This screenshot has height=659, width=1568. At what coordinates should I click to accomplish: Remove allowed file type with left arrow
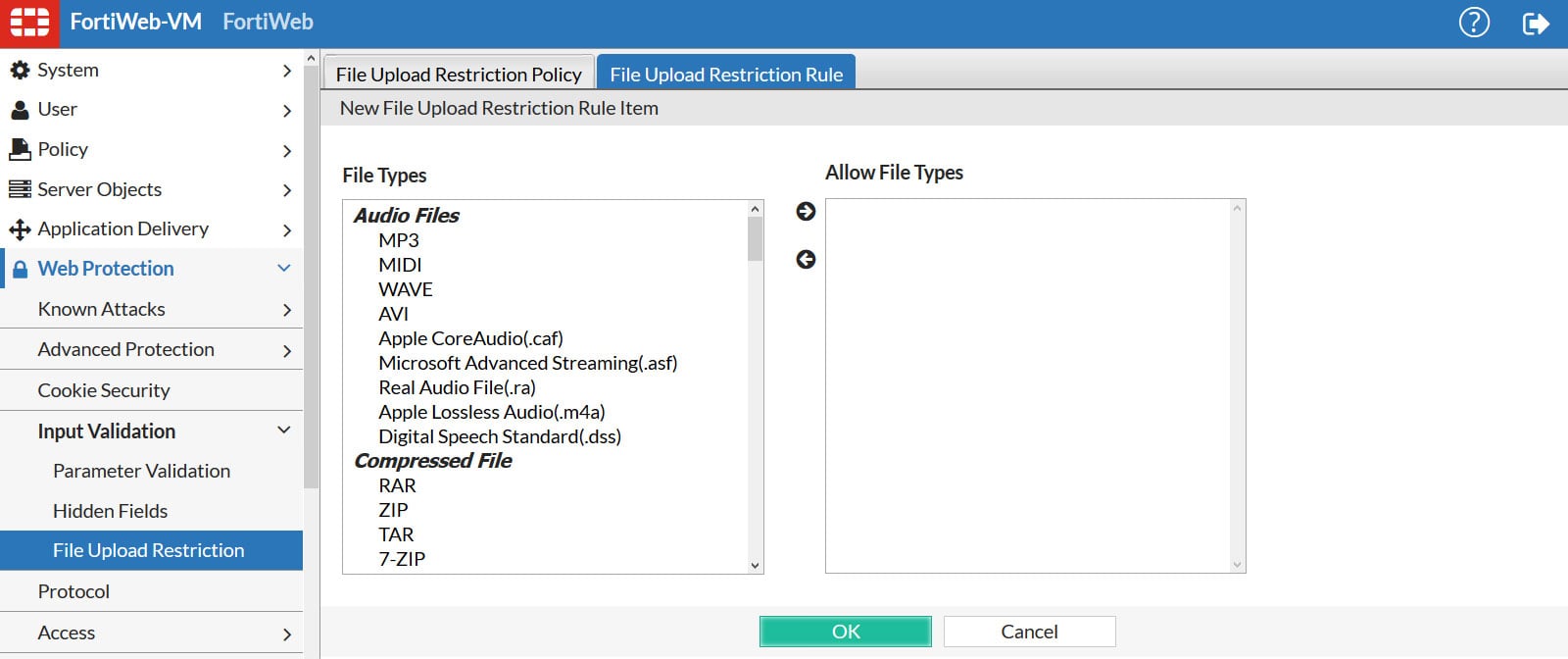point(806,259)
